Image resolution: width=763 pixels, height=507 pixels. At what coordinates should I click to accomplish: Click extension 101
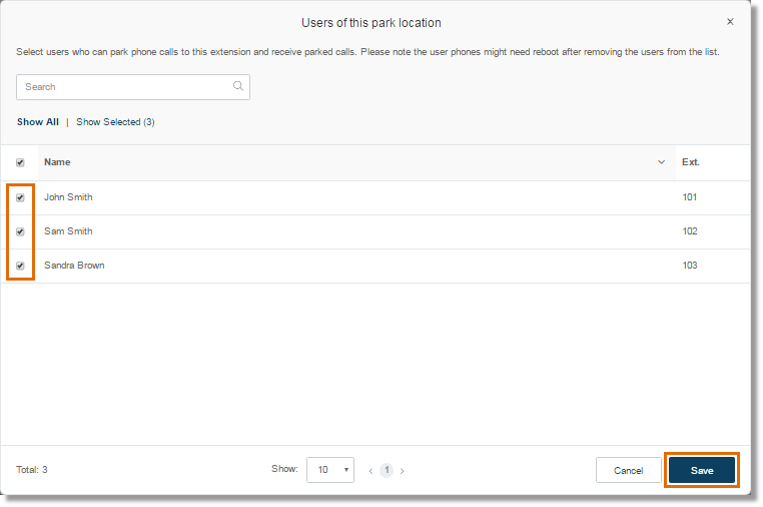coord(690,197)
